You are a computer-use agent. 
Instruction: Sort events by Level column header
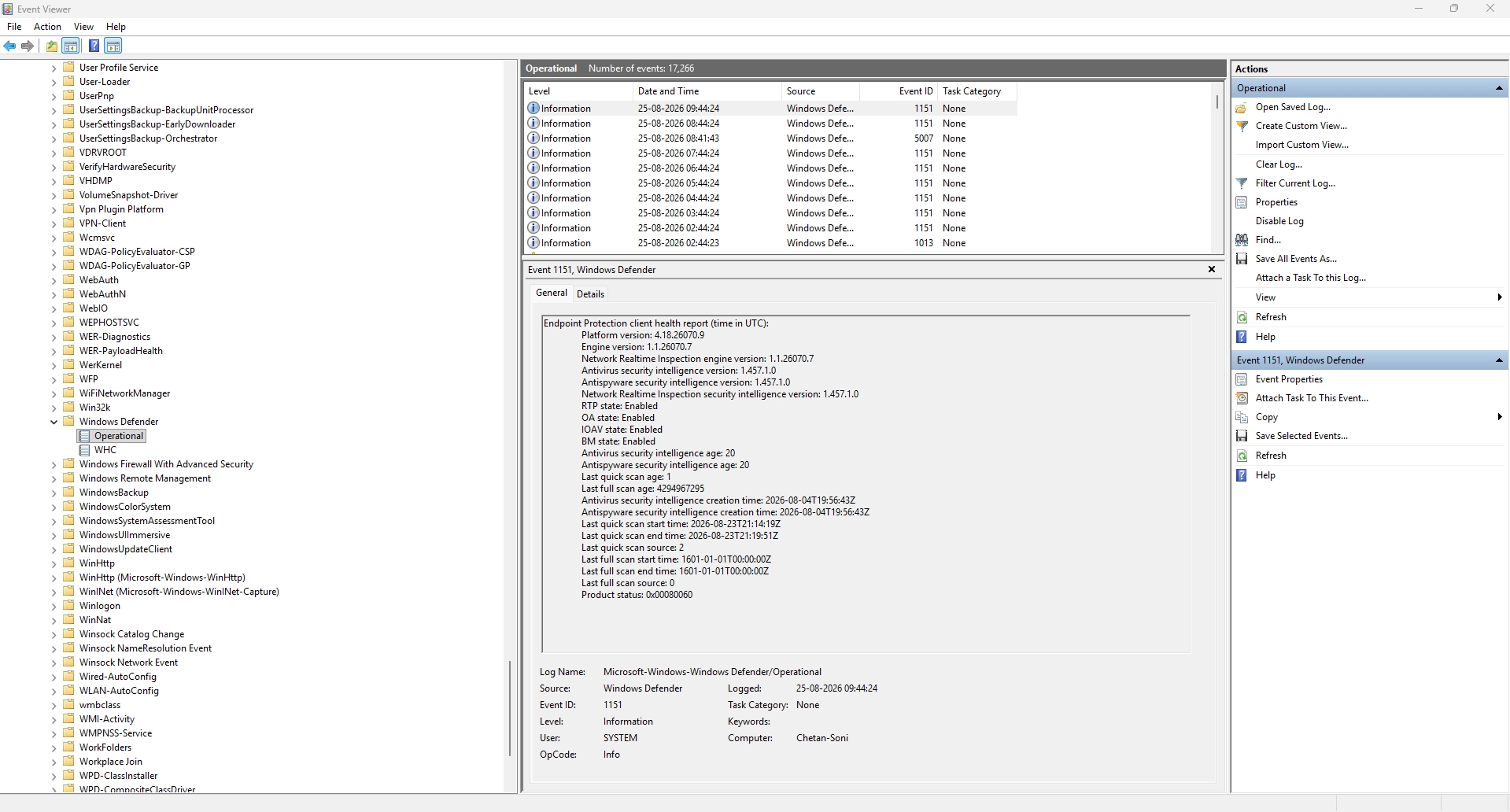(x=578, y=91)
